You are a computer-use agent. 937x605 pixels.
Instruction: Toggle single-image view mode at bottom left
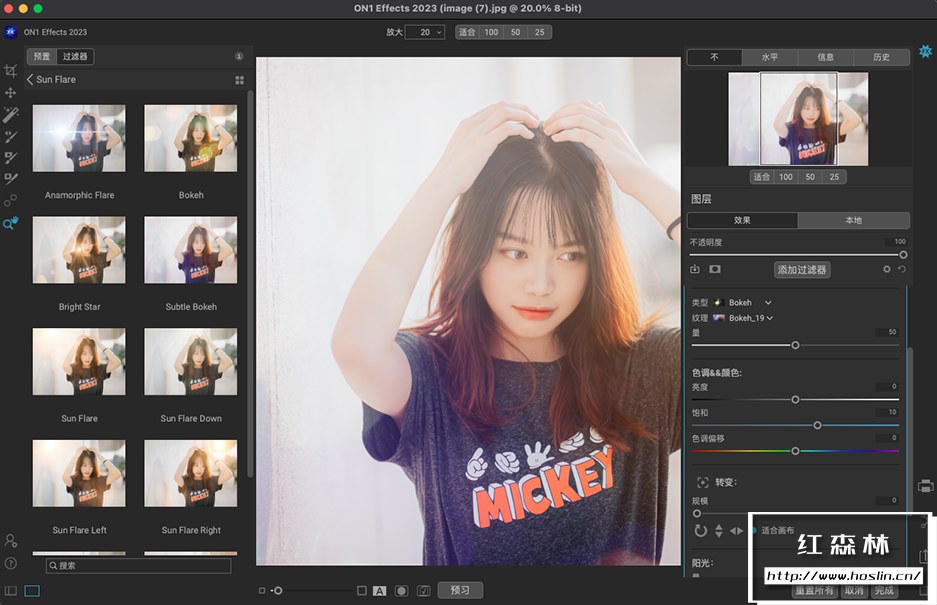click(x=32, y=591)
